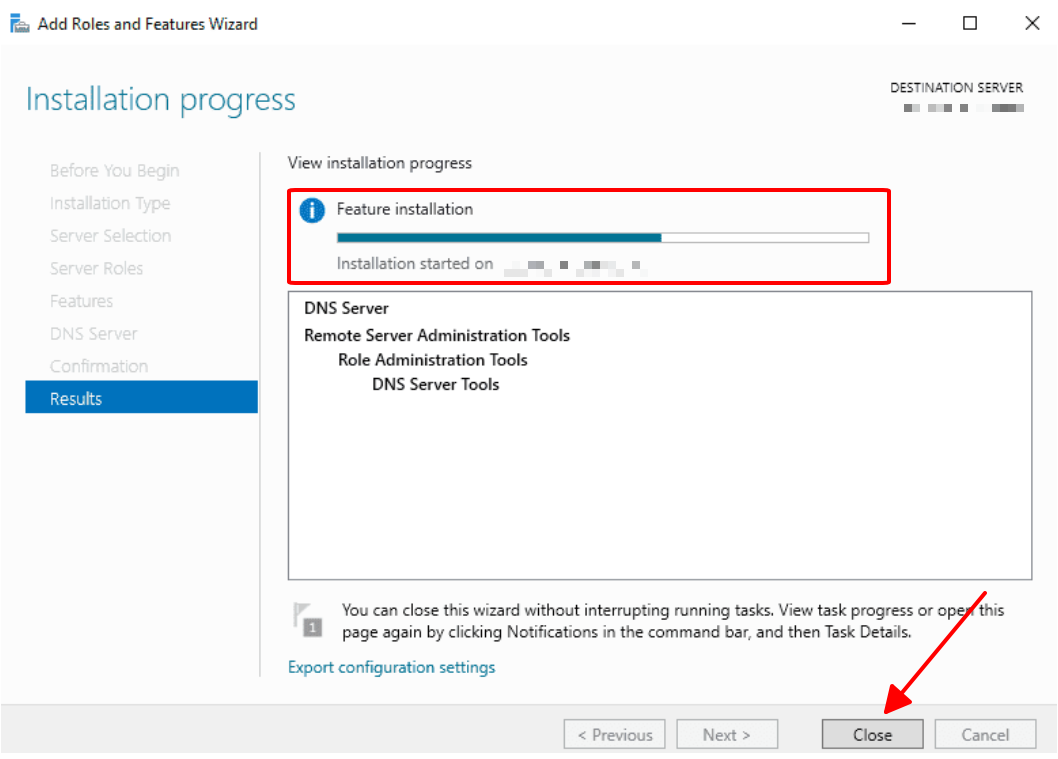This screenshot has width=1058, height=759.
Task: Click the blue information icon beside Feature installation
Action: [313, 210]
